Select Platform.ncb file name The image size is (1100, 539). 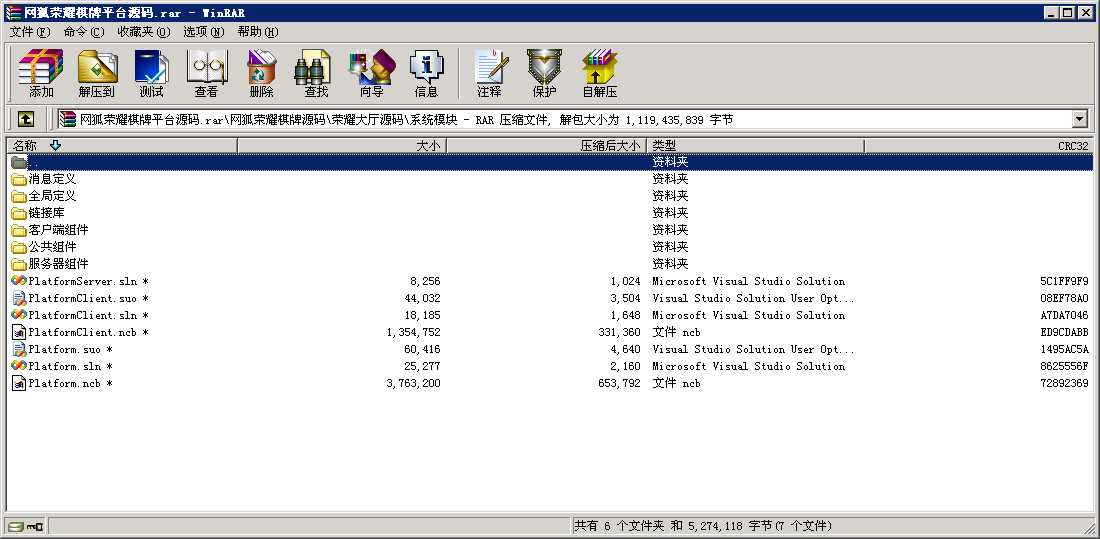click(x=70, y=383)
